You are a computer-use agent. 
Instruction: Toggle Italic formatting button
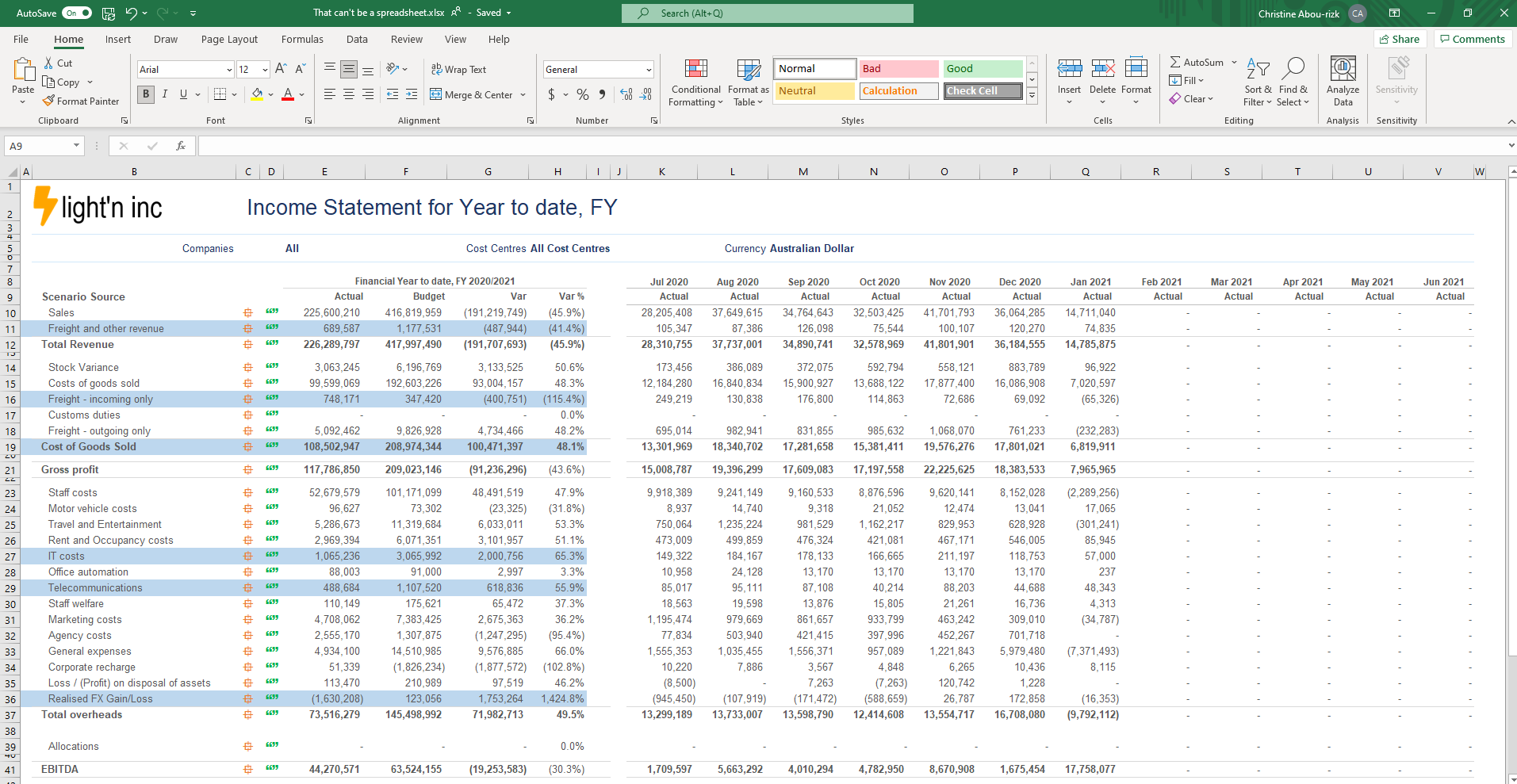(x=165, y=94)
